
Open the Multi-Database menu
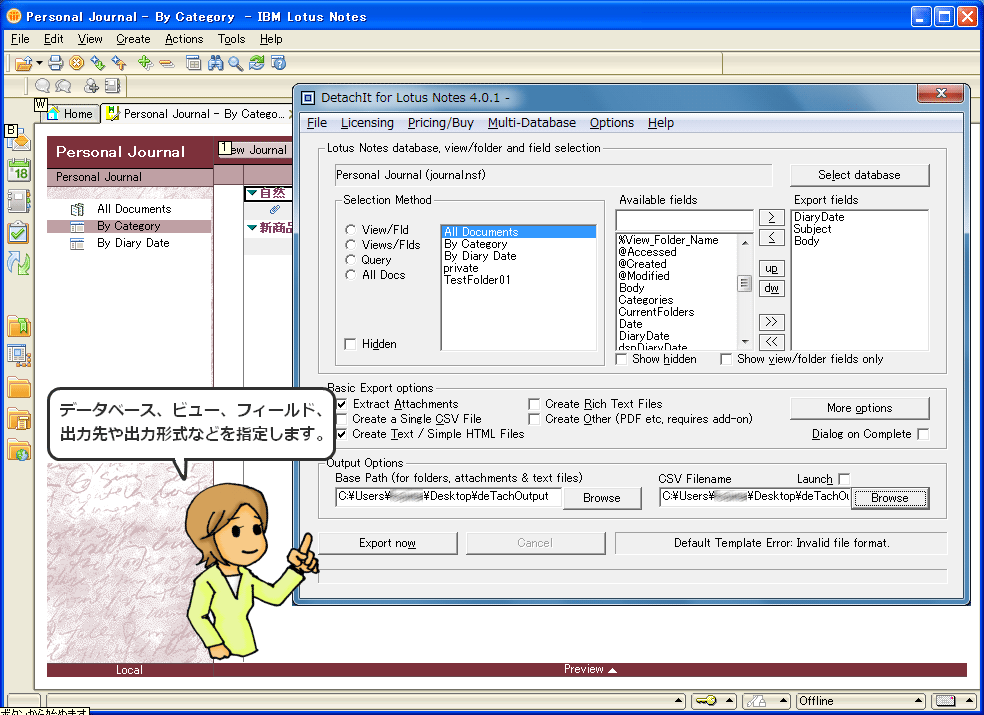click(532, 123)
